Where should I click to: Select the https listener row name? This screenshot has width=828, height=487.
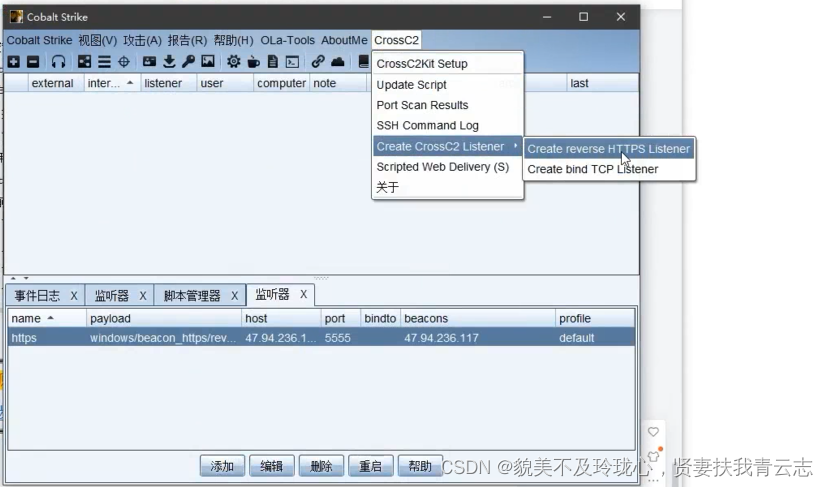(x=24, y=338)
